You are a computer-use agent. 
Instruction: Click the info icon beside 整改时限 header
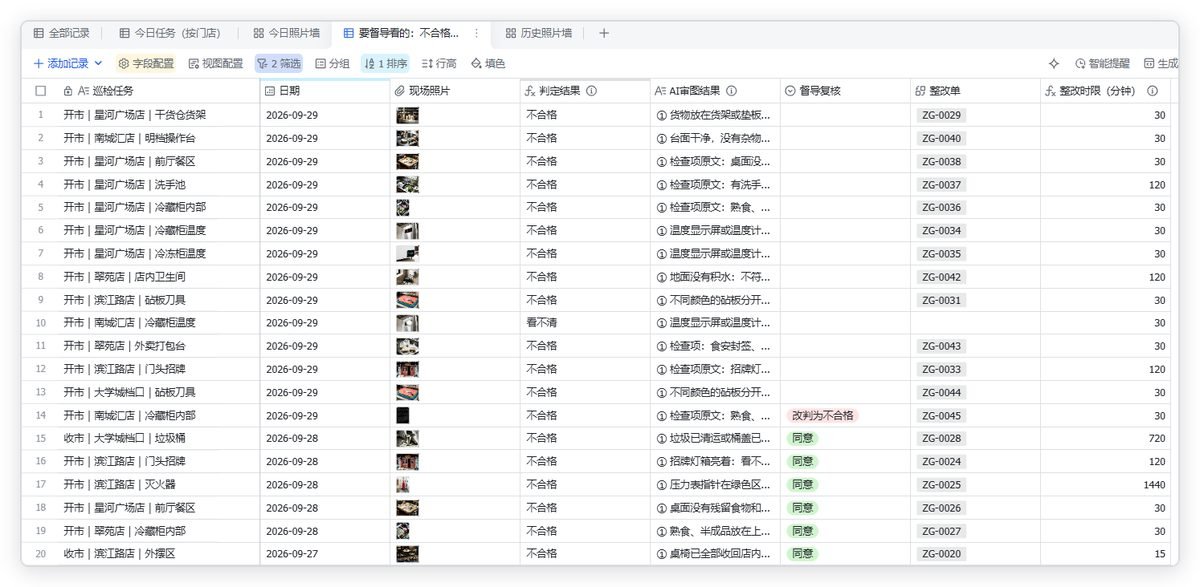[x=1152, y=91]
